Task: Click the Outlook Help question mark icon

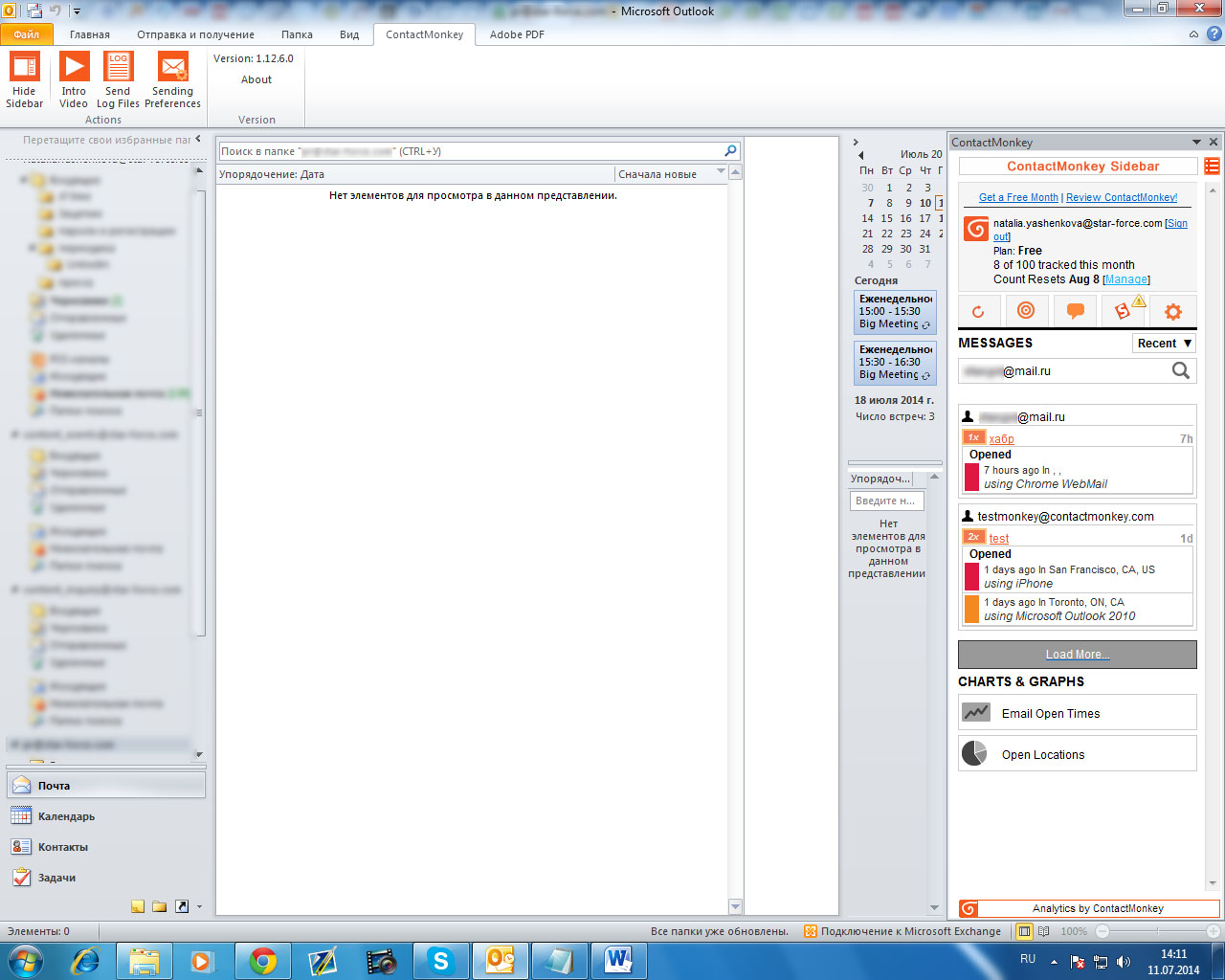Action: [1214, 33]
